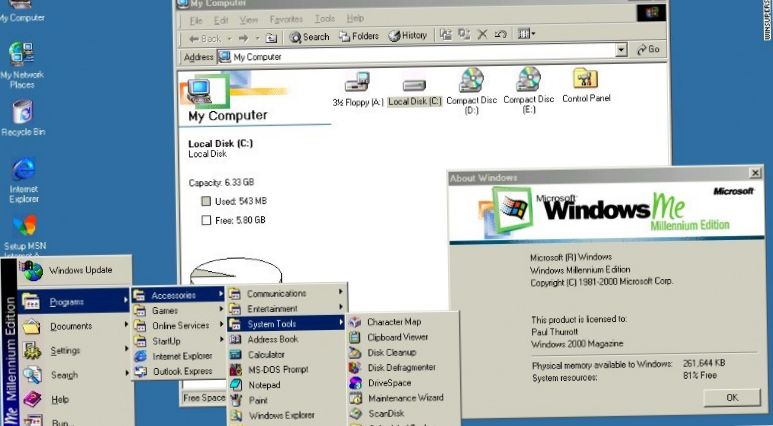
Task: Click the Go button
Action: [x=648, y=49]
